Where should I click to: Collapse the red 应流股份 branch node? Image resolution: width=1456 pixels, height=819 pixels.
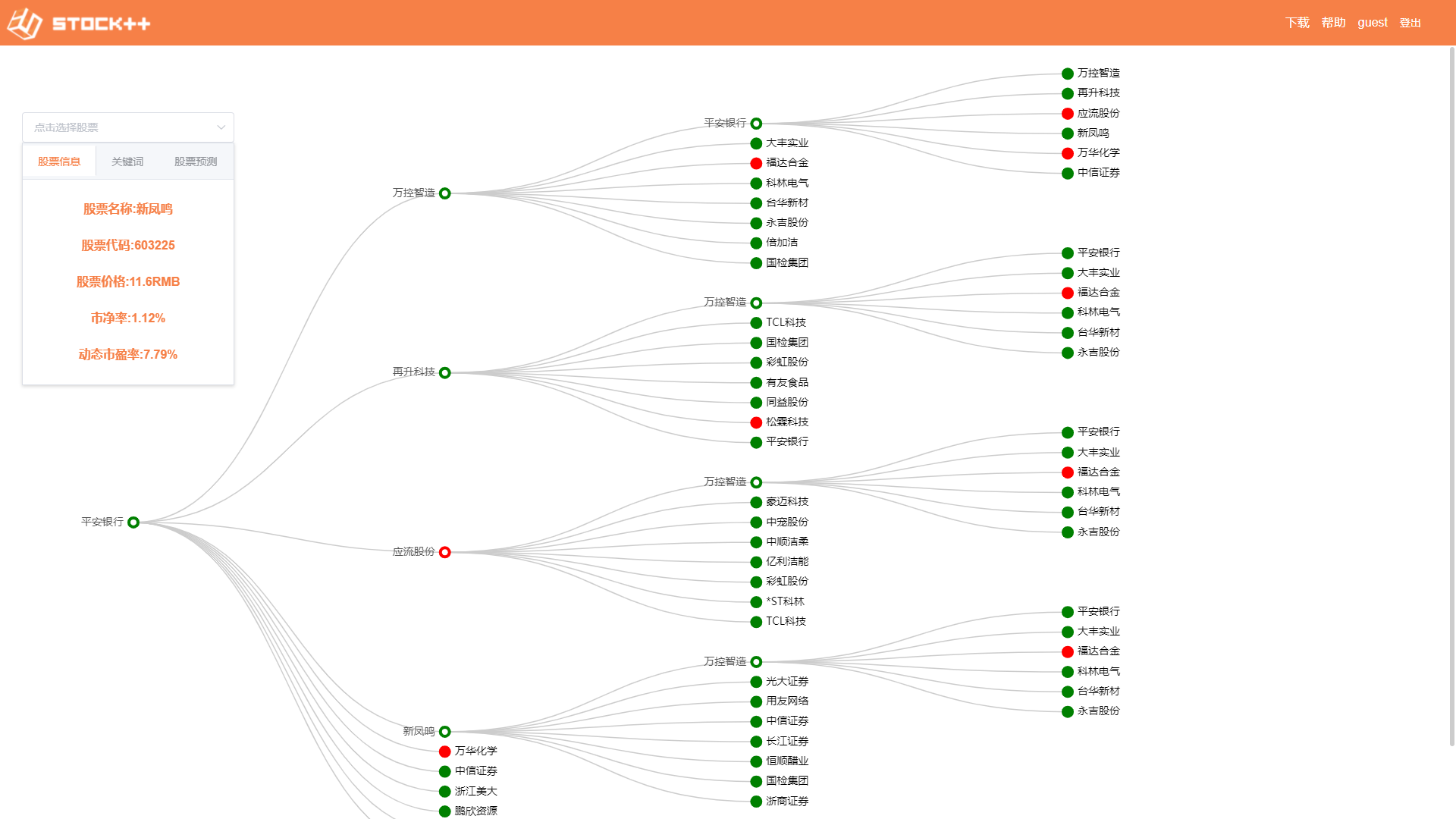(445, 552)
